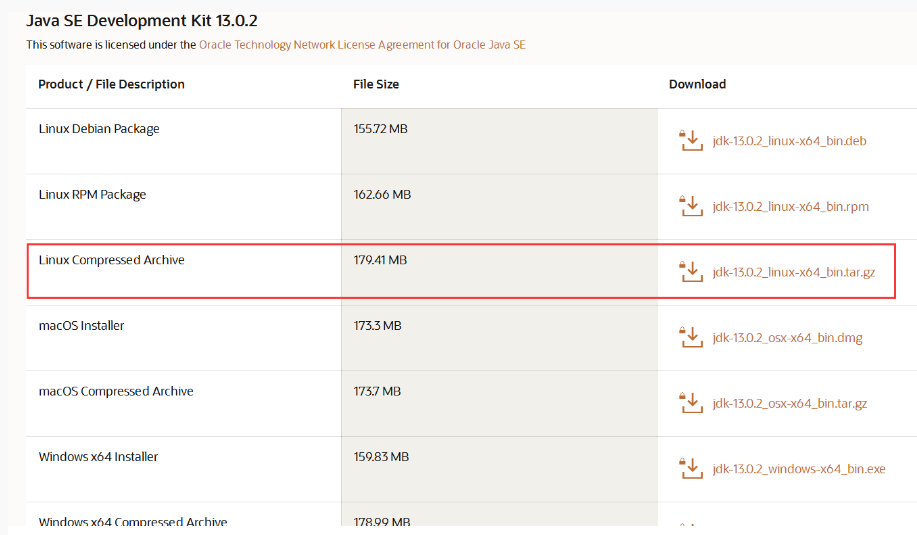
Task: Click download icon for osx-x64_bin.tar.gz
Action: [x=691, y=403]
